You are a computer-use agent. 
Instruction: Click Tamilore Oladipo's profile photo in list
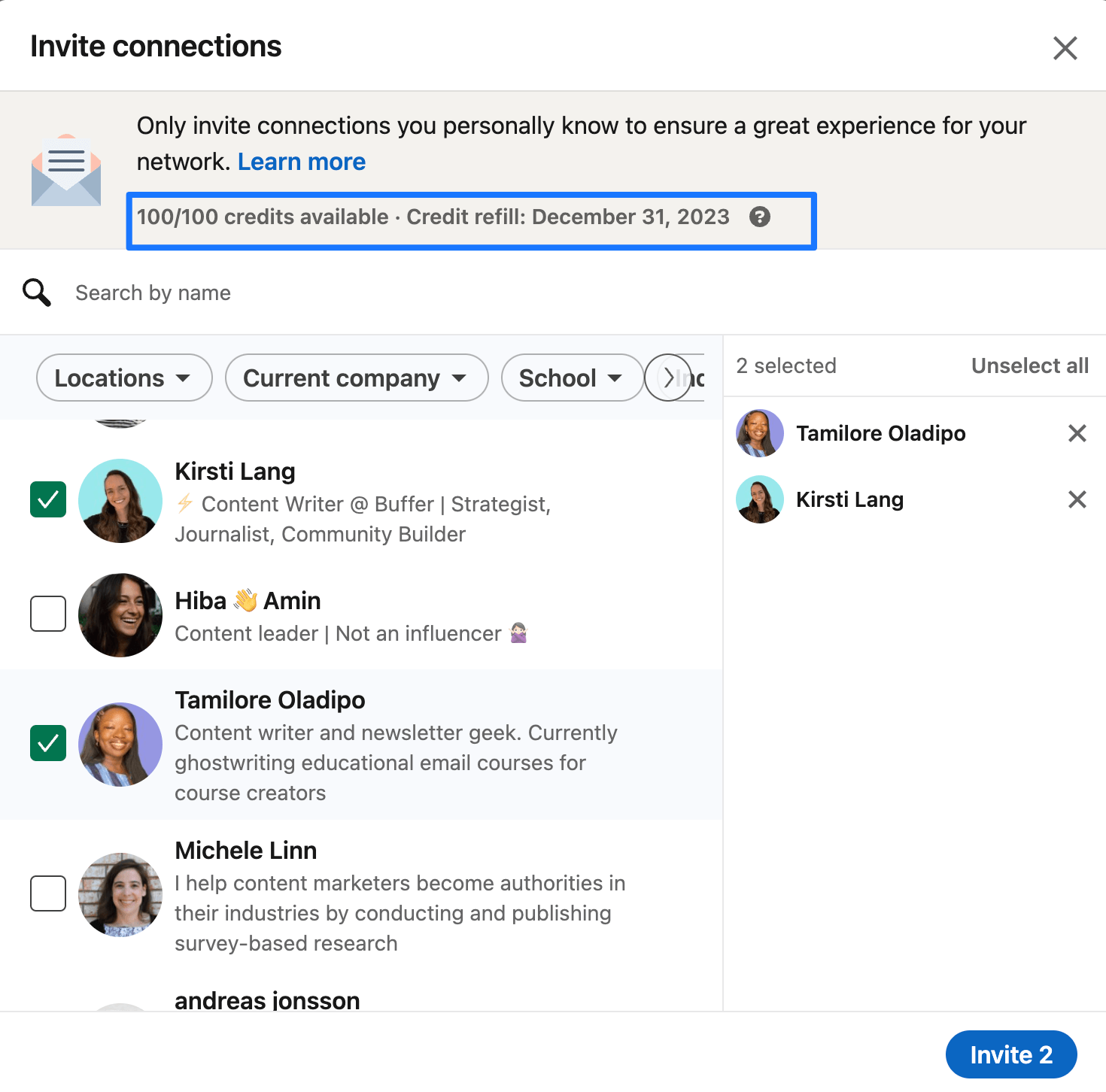(120, 745)
